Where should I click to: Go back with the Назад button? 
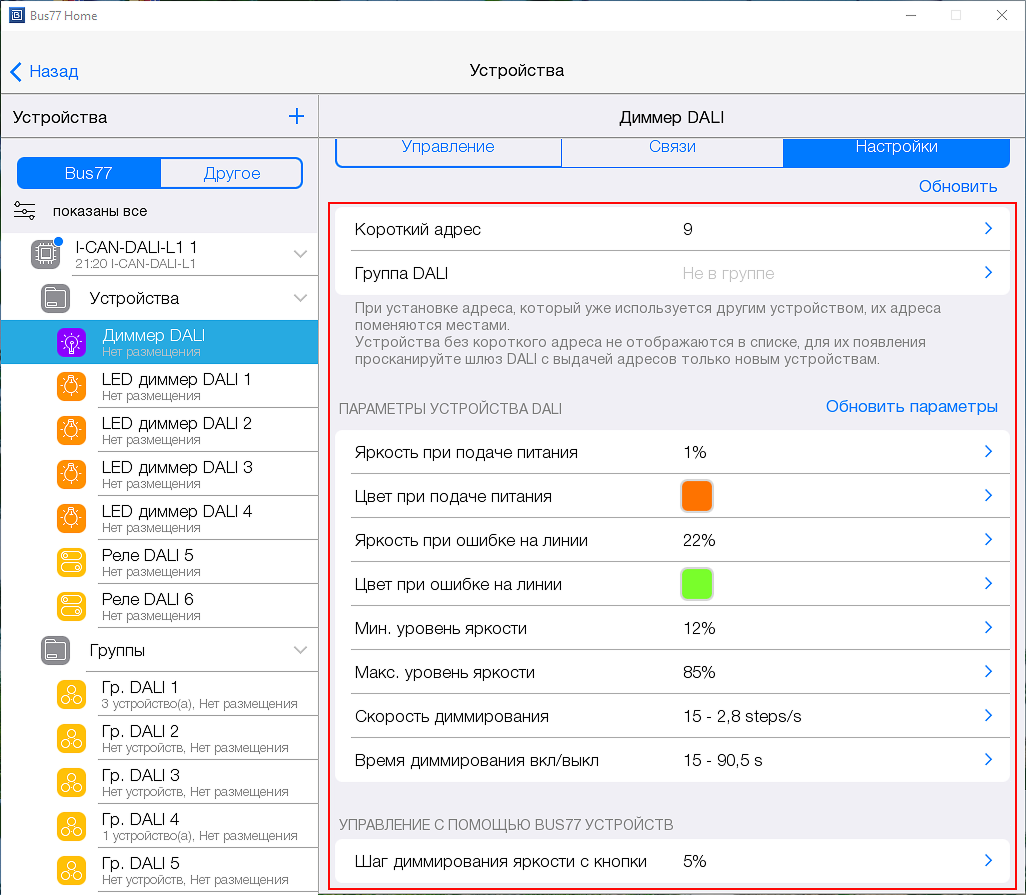click(44, 71)
